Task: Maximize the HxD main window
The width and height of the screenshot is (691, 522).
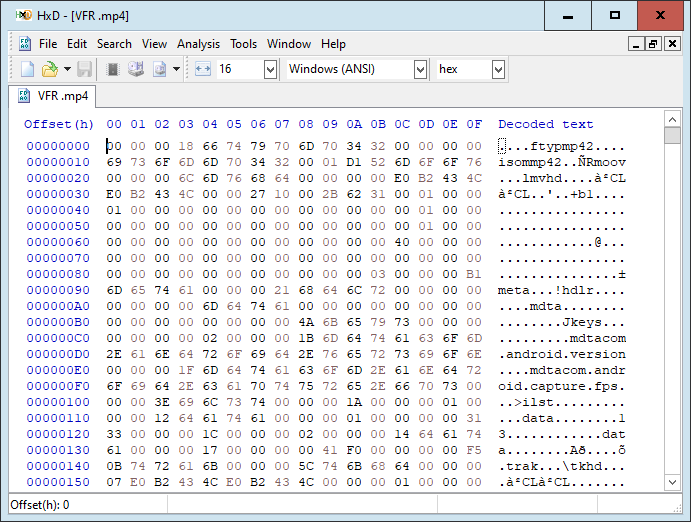Action: pos(615,16)
